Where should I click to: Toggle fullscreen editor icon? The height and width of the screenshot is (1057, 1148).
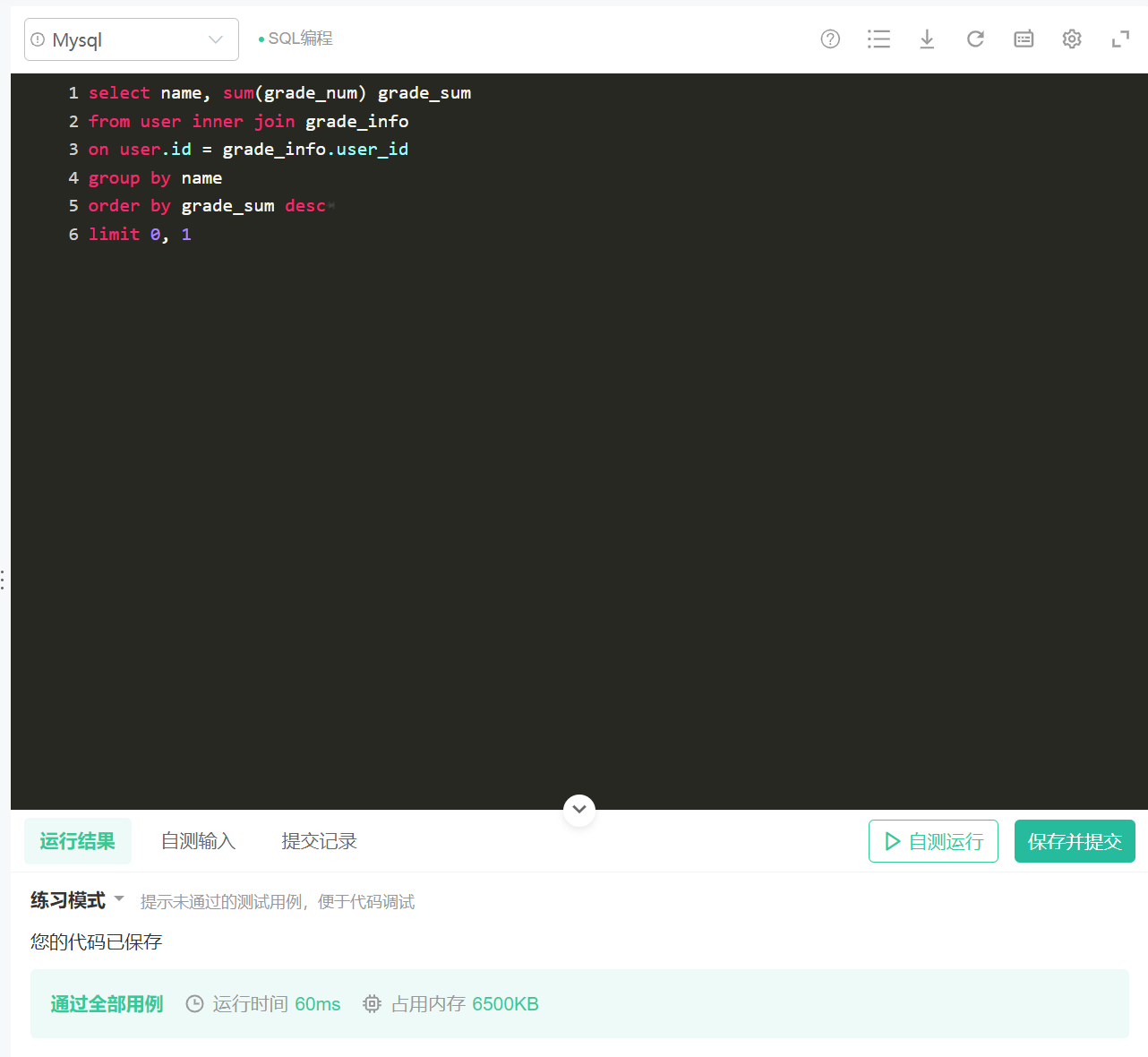1120,39
